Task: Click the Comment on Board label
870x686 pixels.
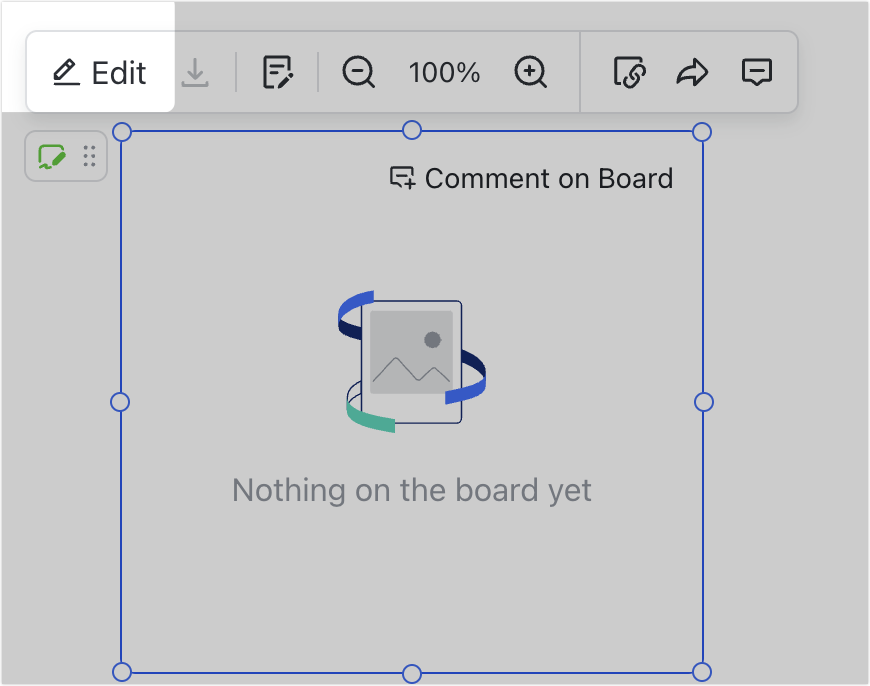Action: click(x=550, y=179)
